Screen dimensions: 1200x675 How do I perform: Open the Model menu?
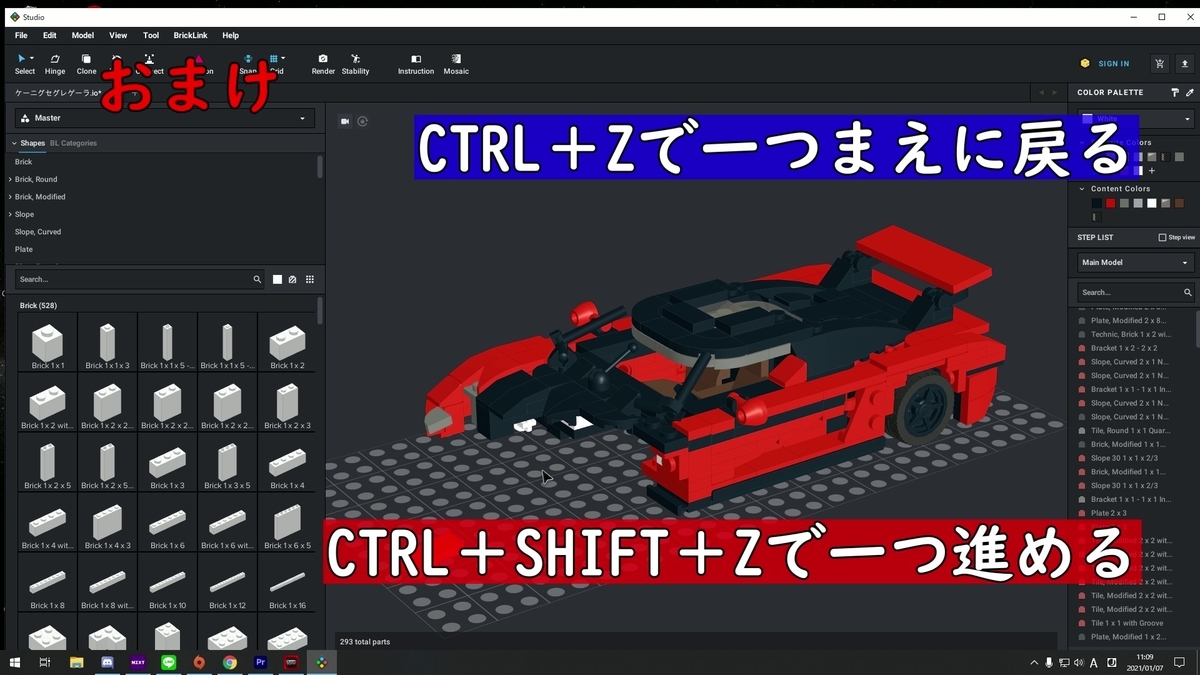point(83,35)
